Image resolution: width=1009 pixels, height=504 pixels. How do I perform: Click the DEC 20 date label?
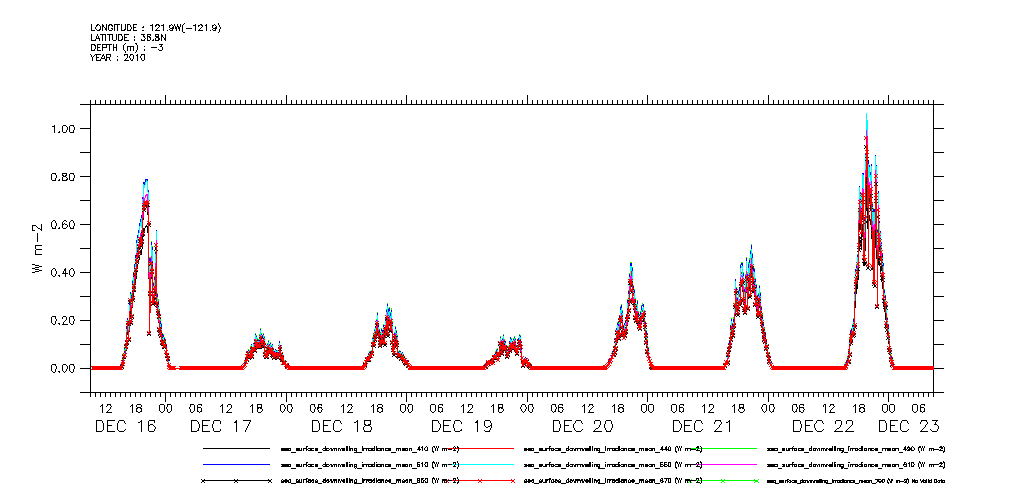[583, 426]
